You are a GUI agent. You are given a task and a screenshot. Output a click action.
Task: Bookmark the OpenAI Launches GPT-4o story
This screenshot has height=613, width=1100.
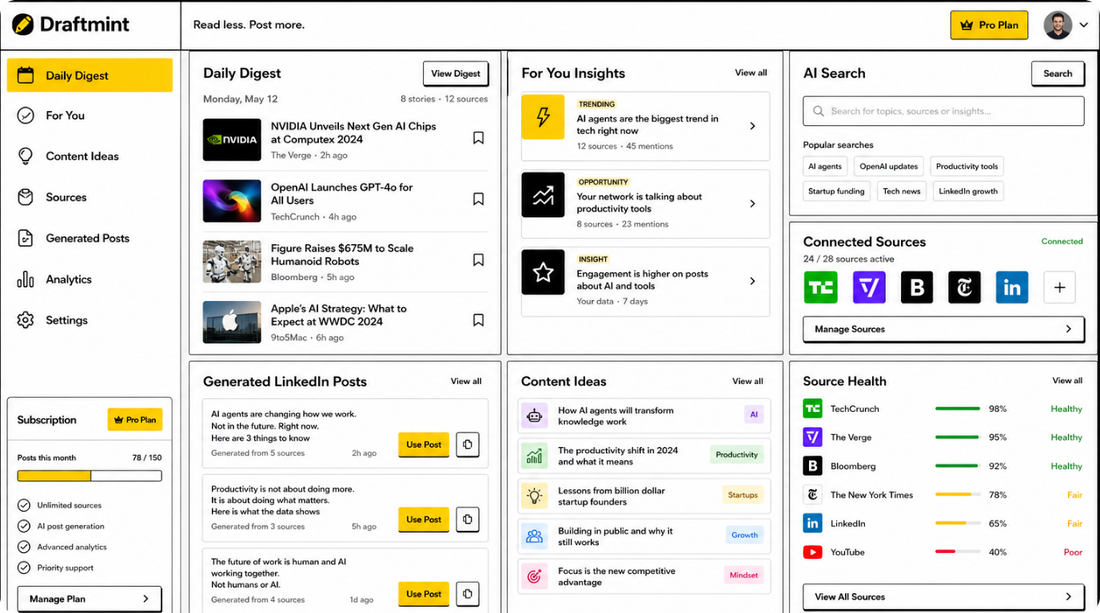478,199
